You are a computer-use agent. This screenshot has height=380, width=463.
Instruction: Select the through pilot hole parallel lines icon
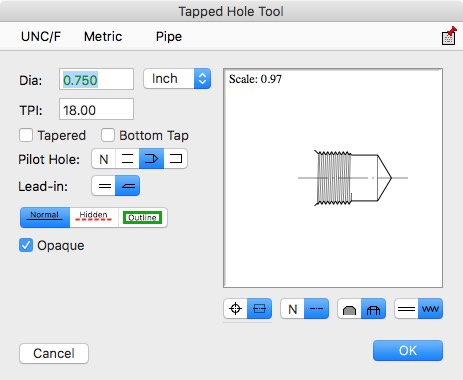[x=127, y=159]
